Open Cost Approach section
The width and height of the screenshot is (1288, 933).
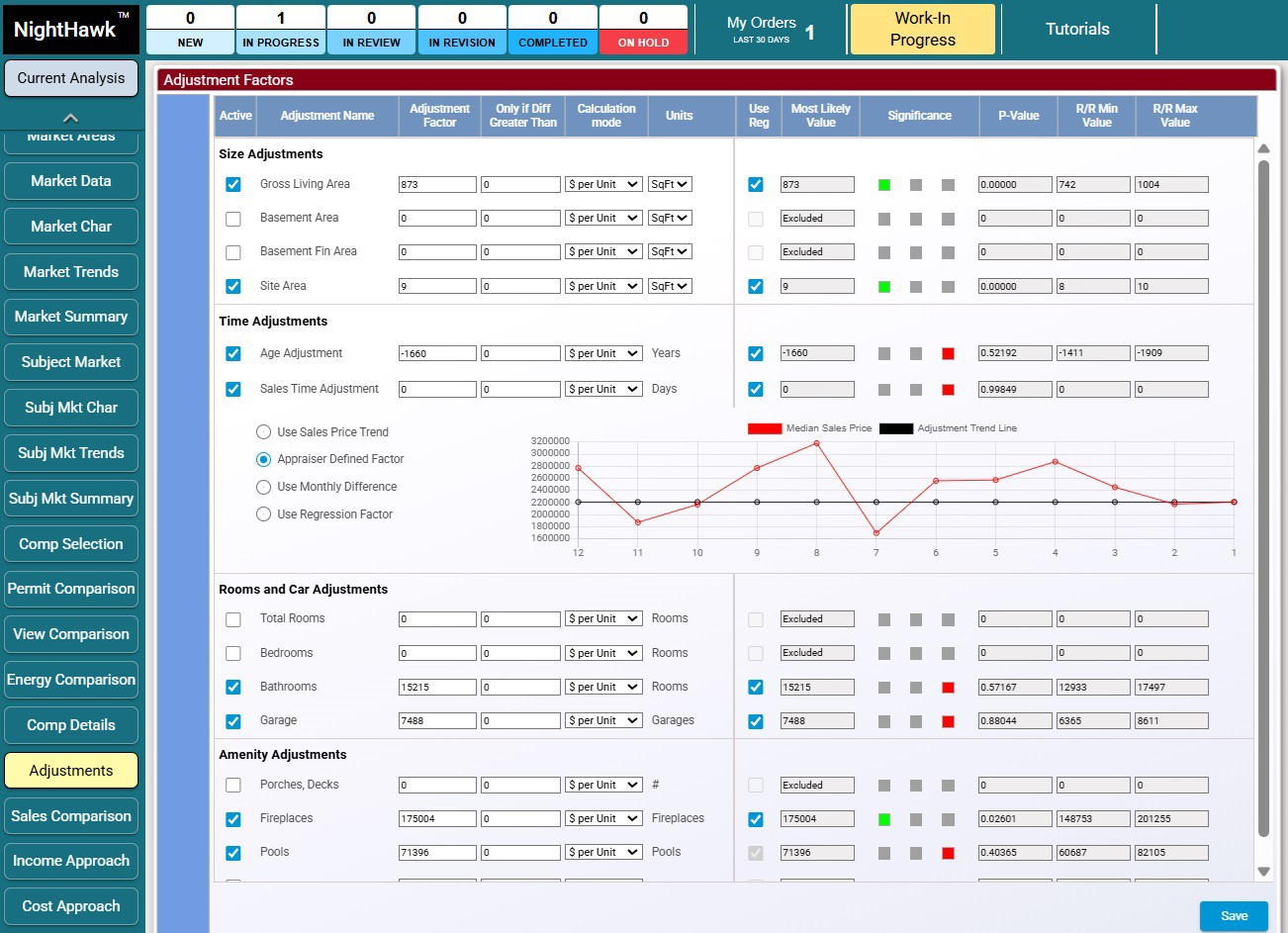71,906
